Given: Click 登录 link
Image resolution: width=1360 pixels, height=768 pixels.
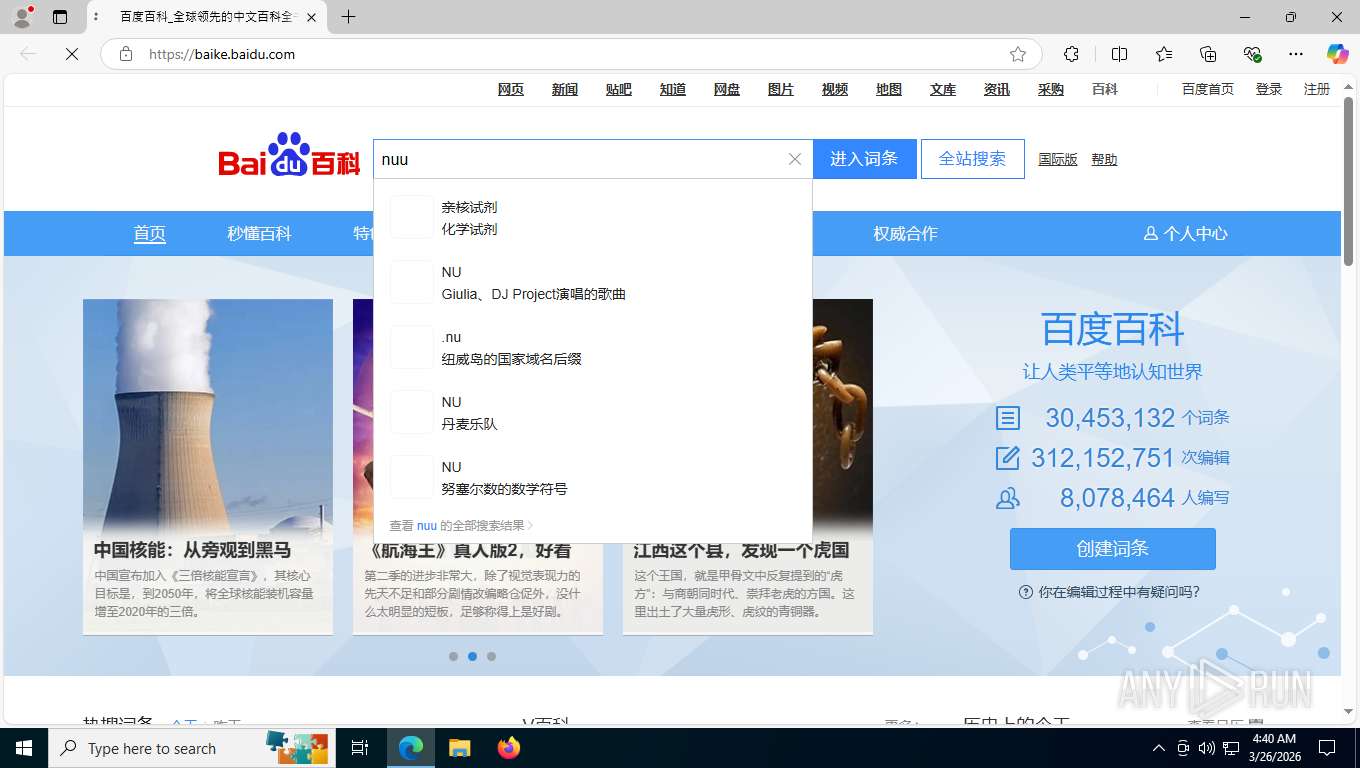Looking at the screenshot, I should click(1269, 89).
